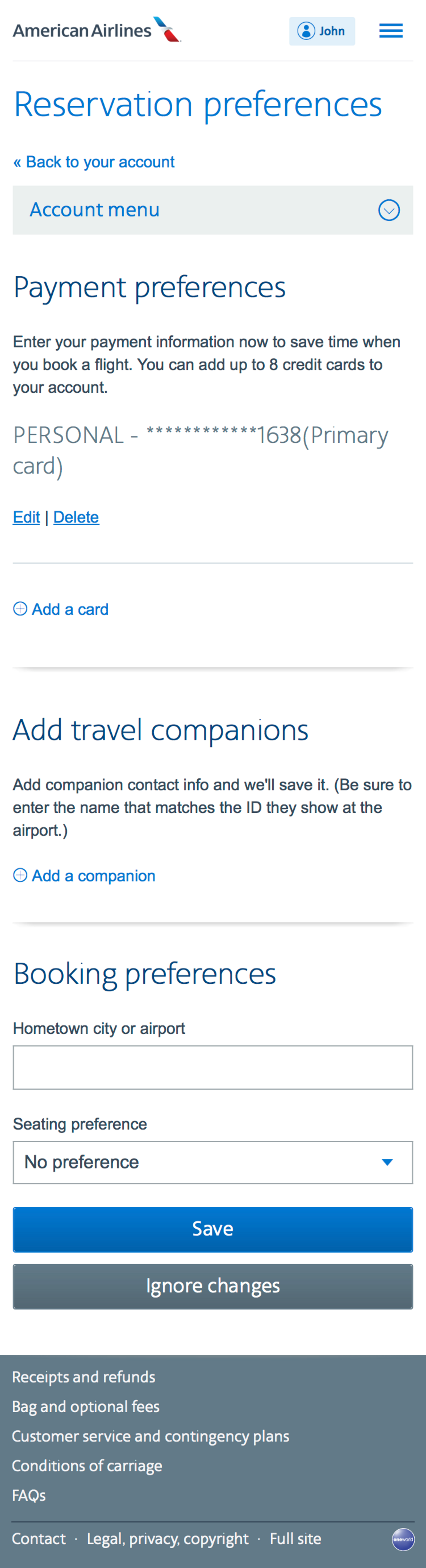Open Bag and optional fees link
This screenshot has height=1568, width=426.
pyautogui.click(x=86, y=1407)
